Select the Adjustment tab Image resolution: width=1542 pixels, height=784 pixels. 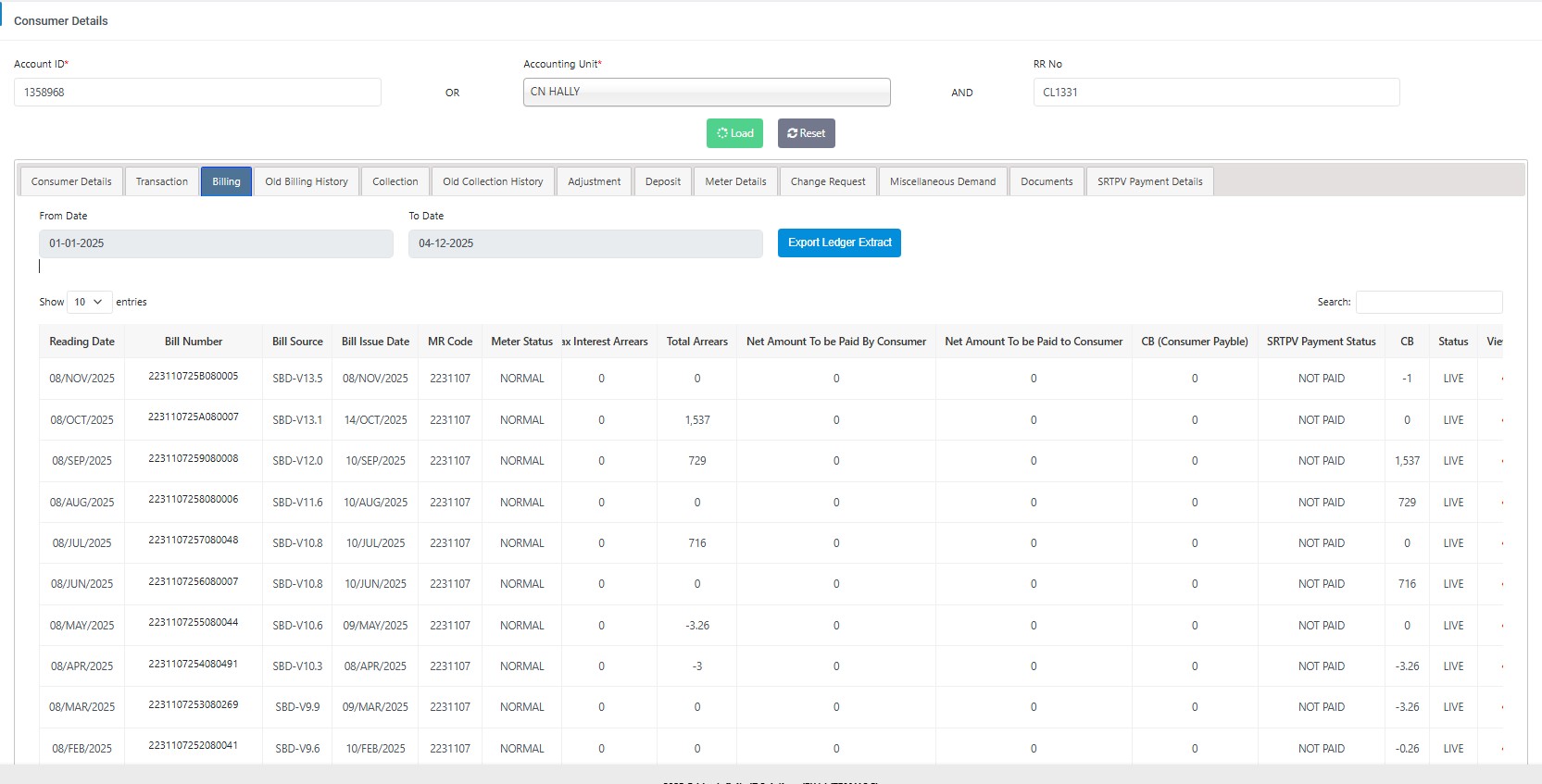[x=595, y=181]
